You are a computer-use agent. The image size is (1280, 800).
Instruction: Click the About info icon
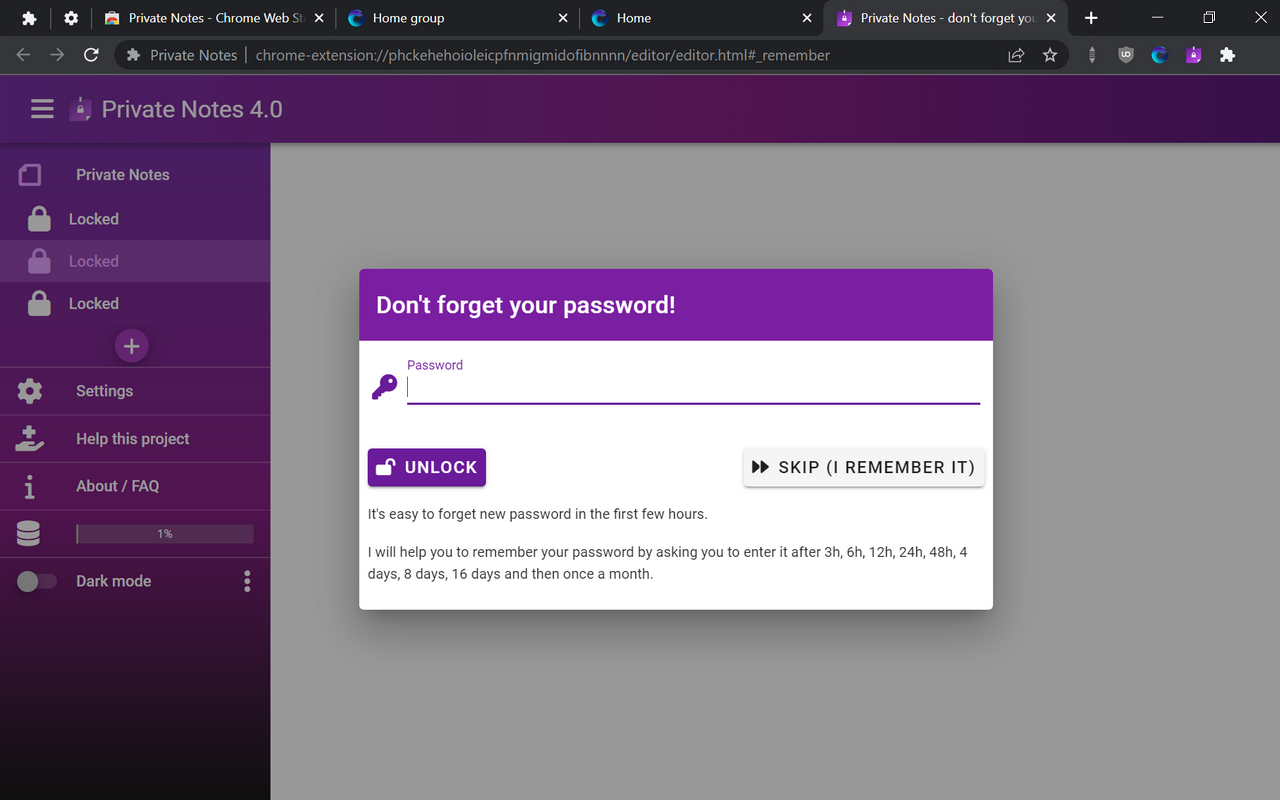(29, 486)
